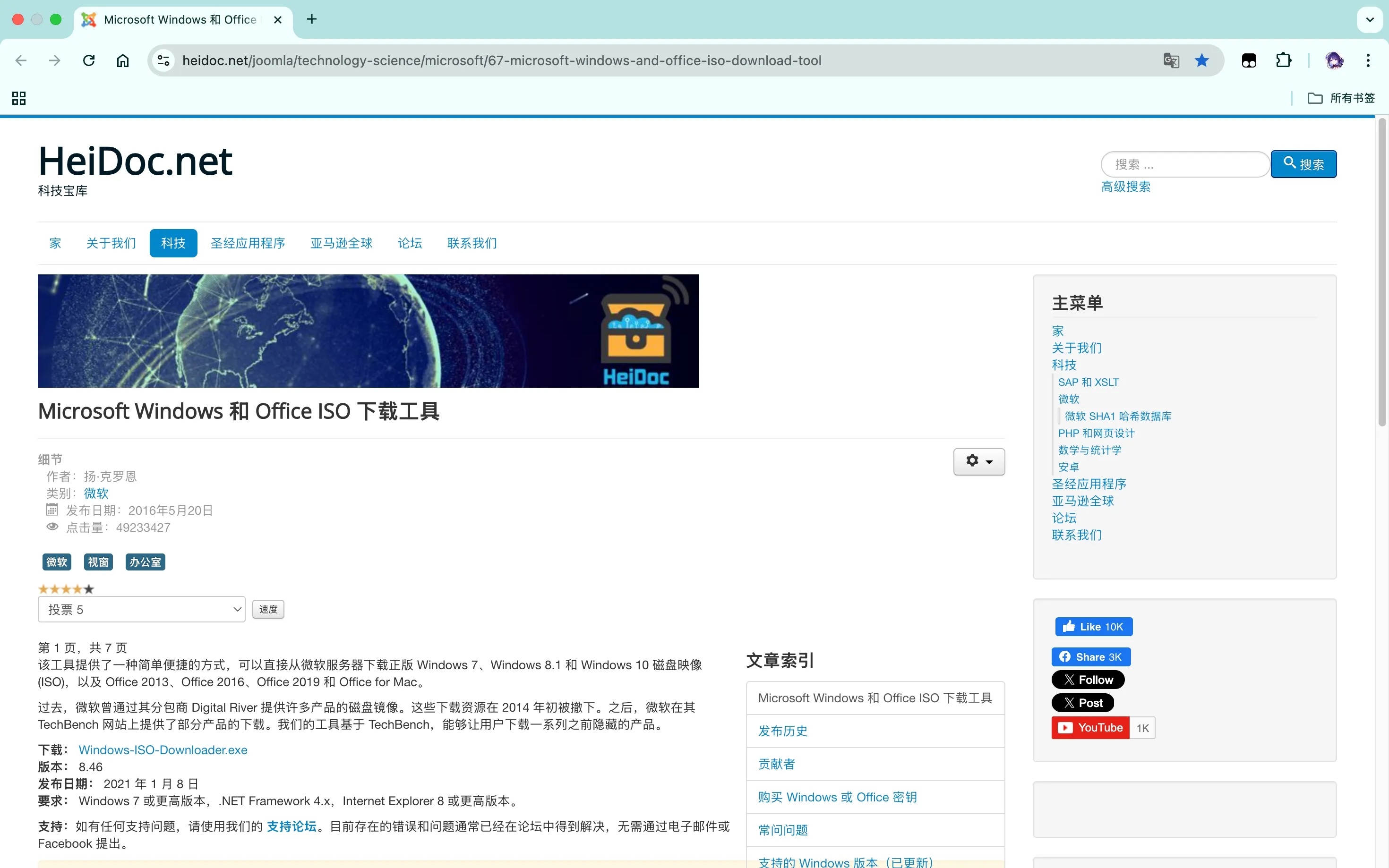Open the article gear options dropdown
The image size is (1389, 868).
(x=978, y=461)
